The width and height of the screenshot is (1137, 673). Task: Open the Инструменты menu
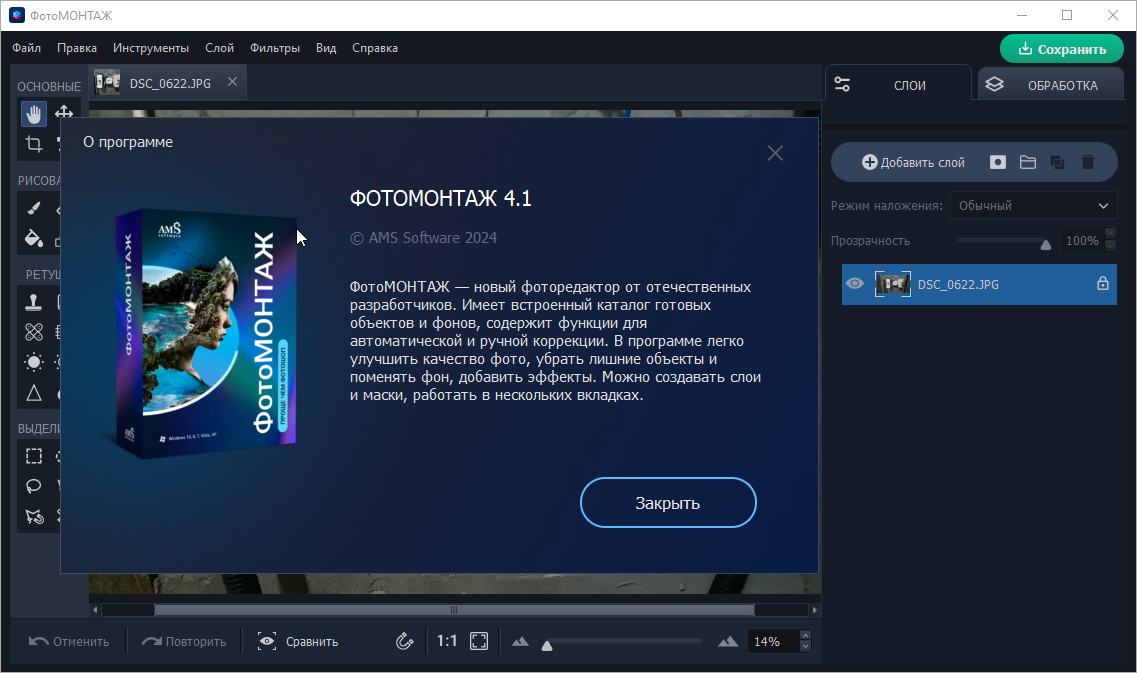pos(151,48)
